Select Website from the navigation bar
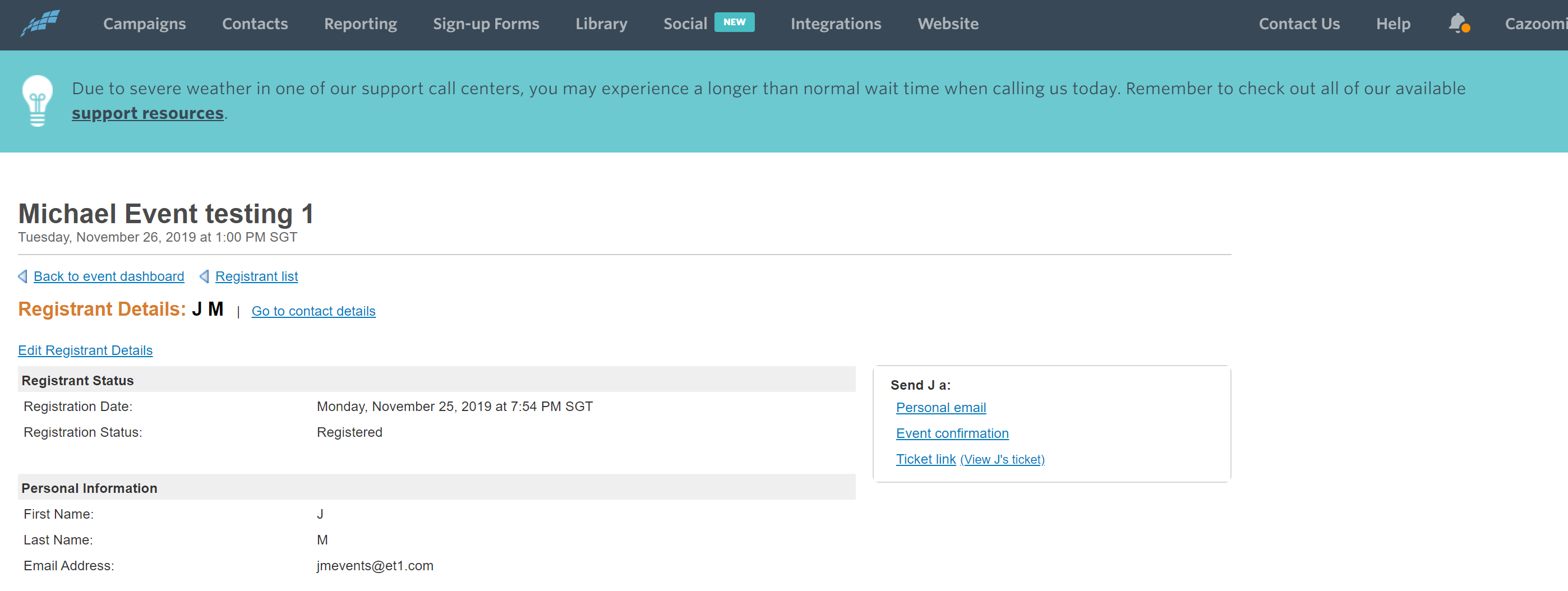 (x=948, y=24)
